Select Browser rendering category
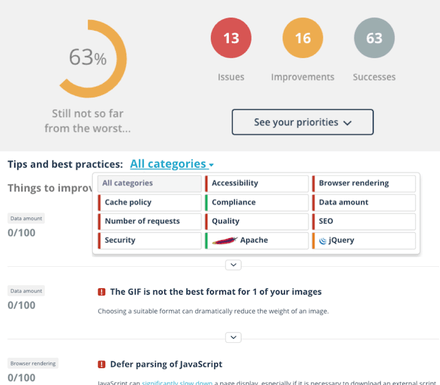 click(x=364, y=183)
